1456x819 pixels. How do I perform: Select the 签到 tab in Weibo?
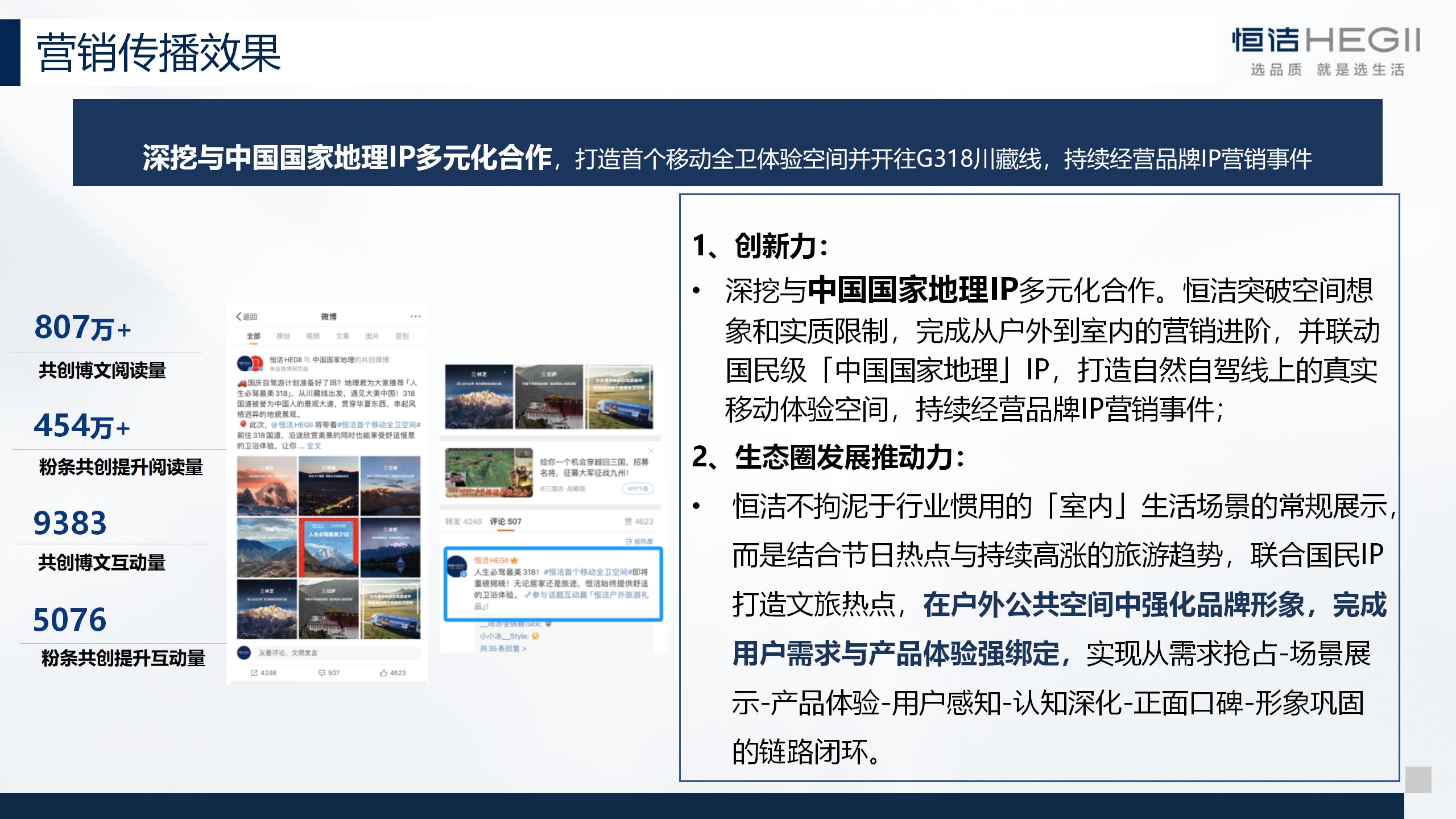[402, 336]
